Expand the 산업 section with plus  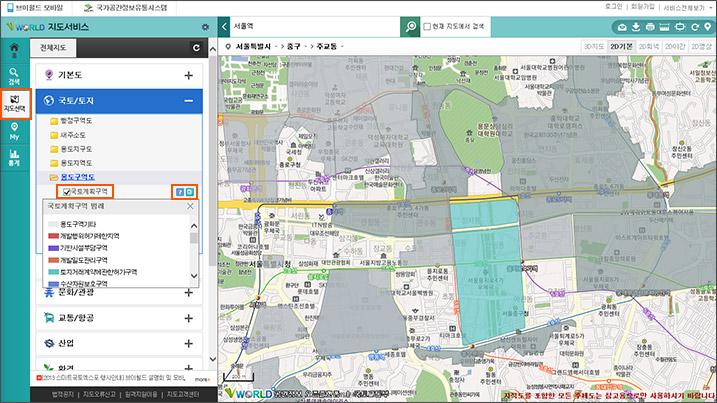point(188,343)
